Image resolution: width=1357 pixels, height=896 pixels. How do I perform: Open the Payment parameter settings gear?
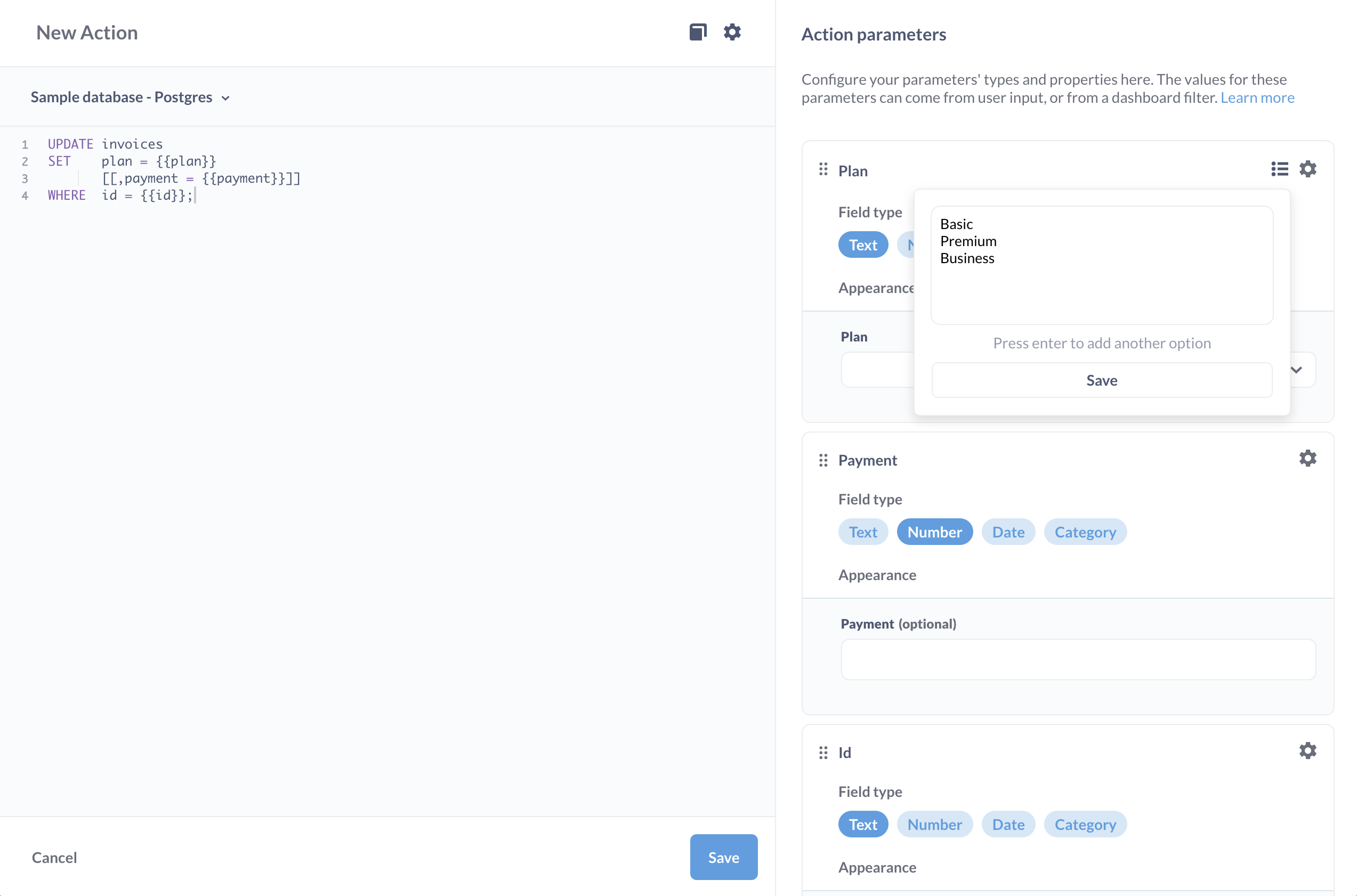[x=1307, y=458]
